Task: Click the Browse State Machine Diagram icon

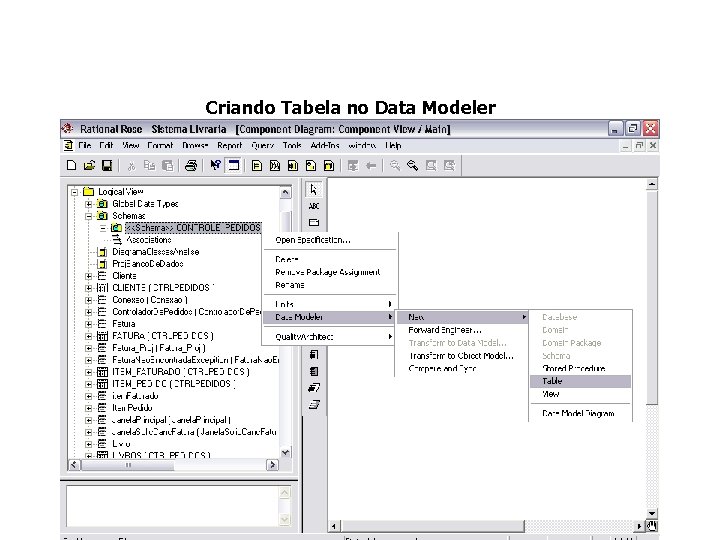Action: [311, 166]
